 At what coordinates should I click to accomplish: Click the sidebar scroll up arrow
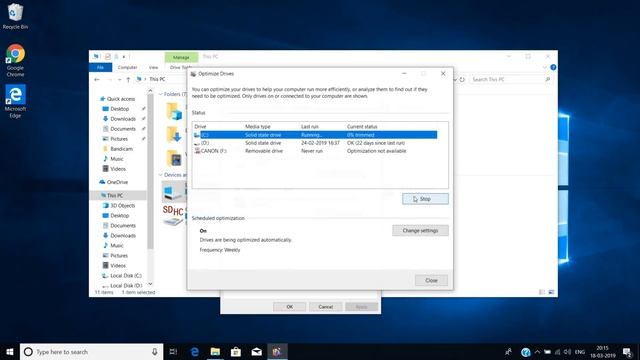(x=150, y=91)
